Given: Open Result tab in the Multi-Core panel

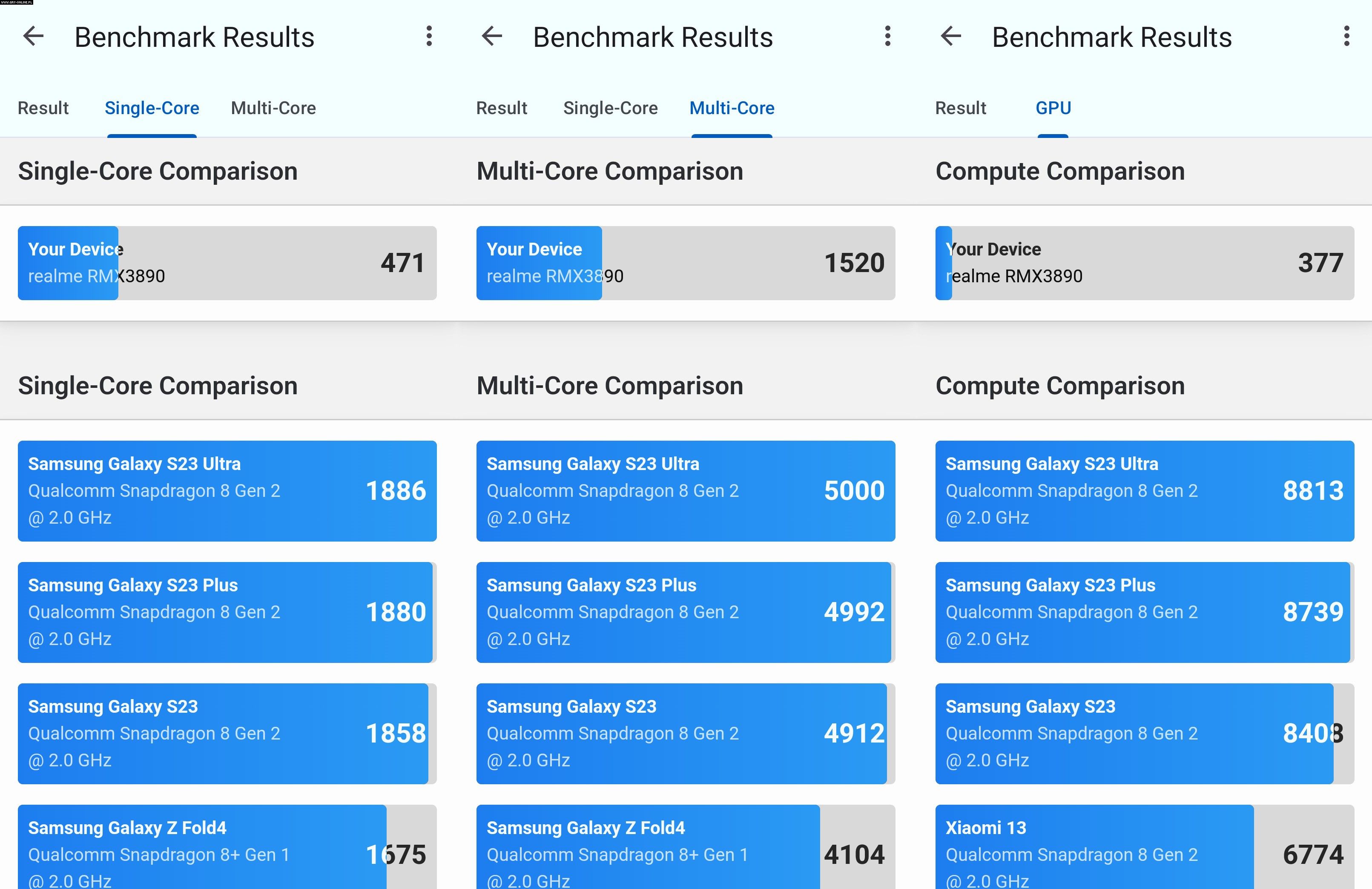Looking at the screenshot, I should pyautogui.click(x=502, y=108).
